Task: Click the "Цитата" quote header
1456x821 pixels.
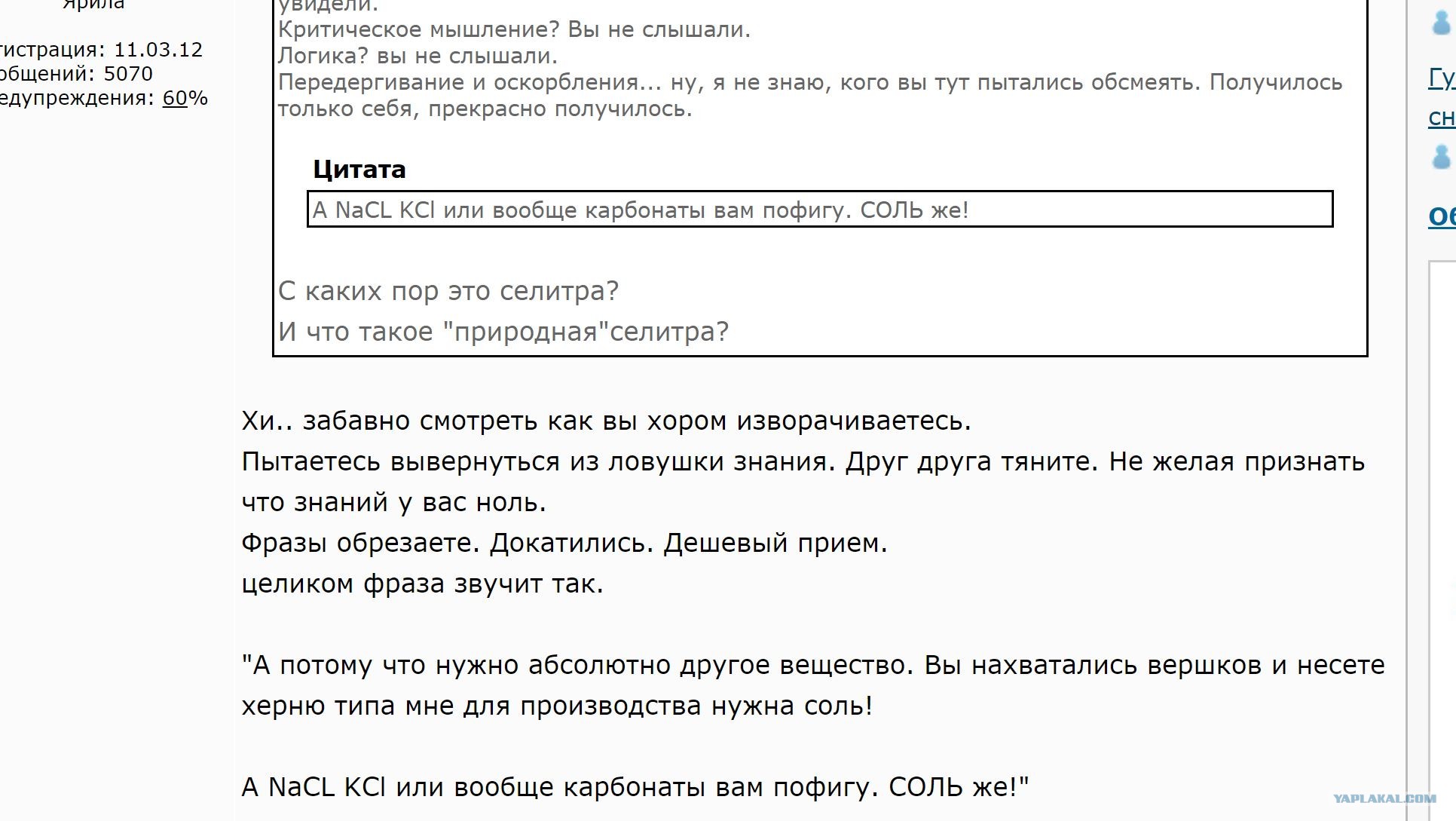Action: [359, 169]
